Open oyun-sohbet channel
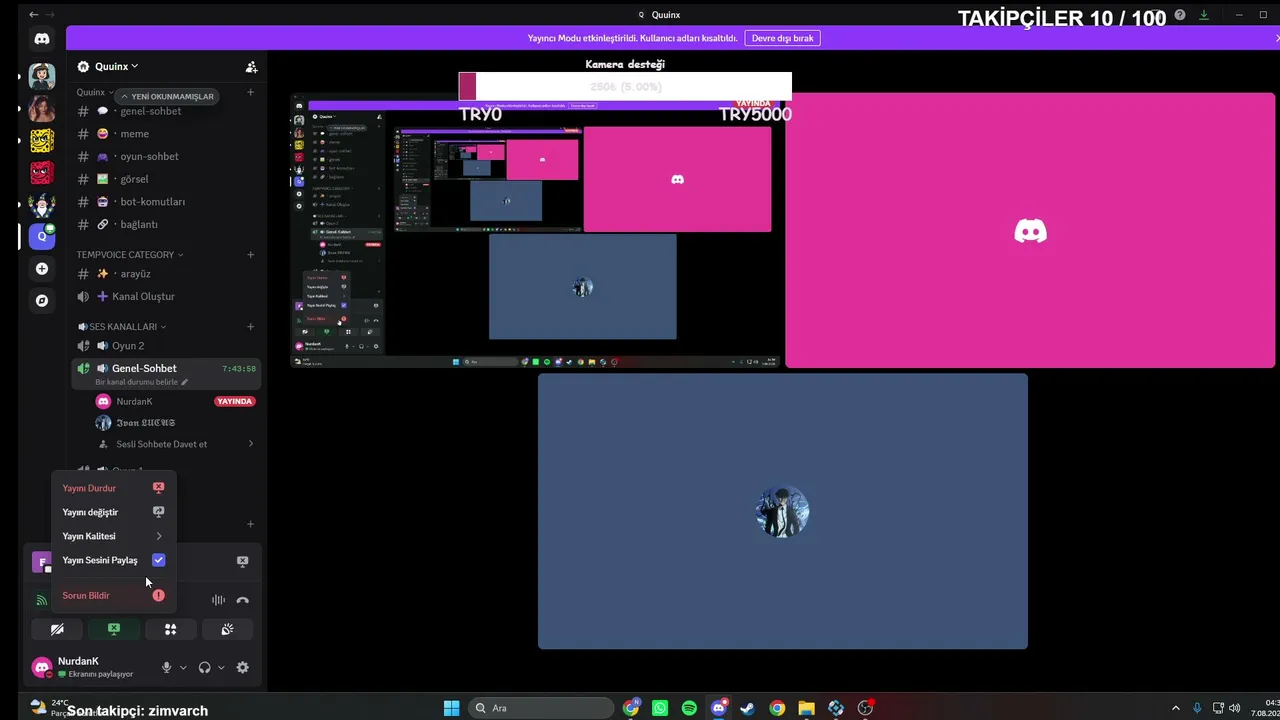The image size is (1280, 720). click(167, 156)
